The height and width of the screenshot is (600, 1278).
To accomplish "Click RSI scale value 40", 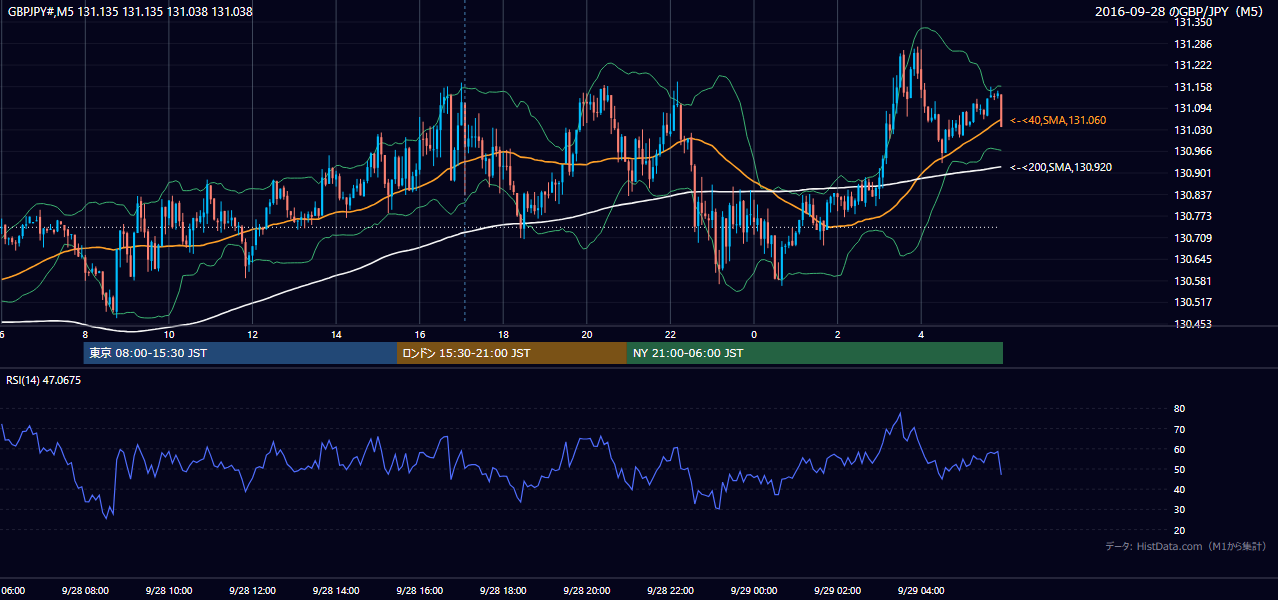I will tap(1180, 489).
